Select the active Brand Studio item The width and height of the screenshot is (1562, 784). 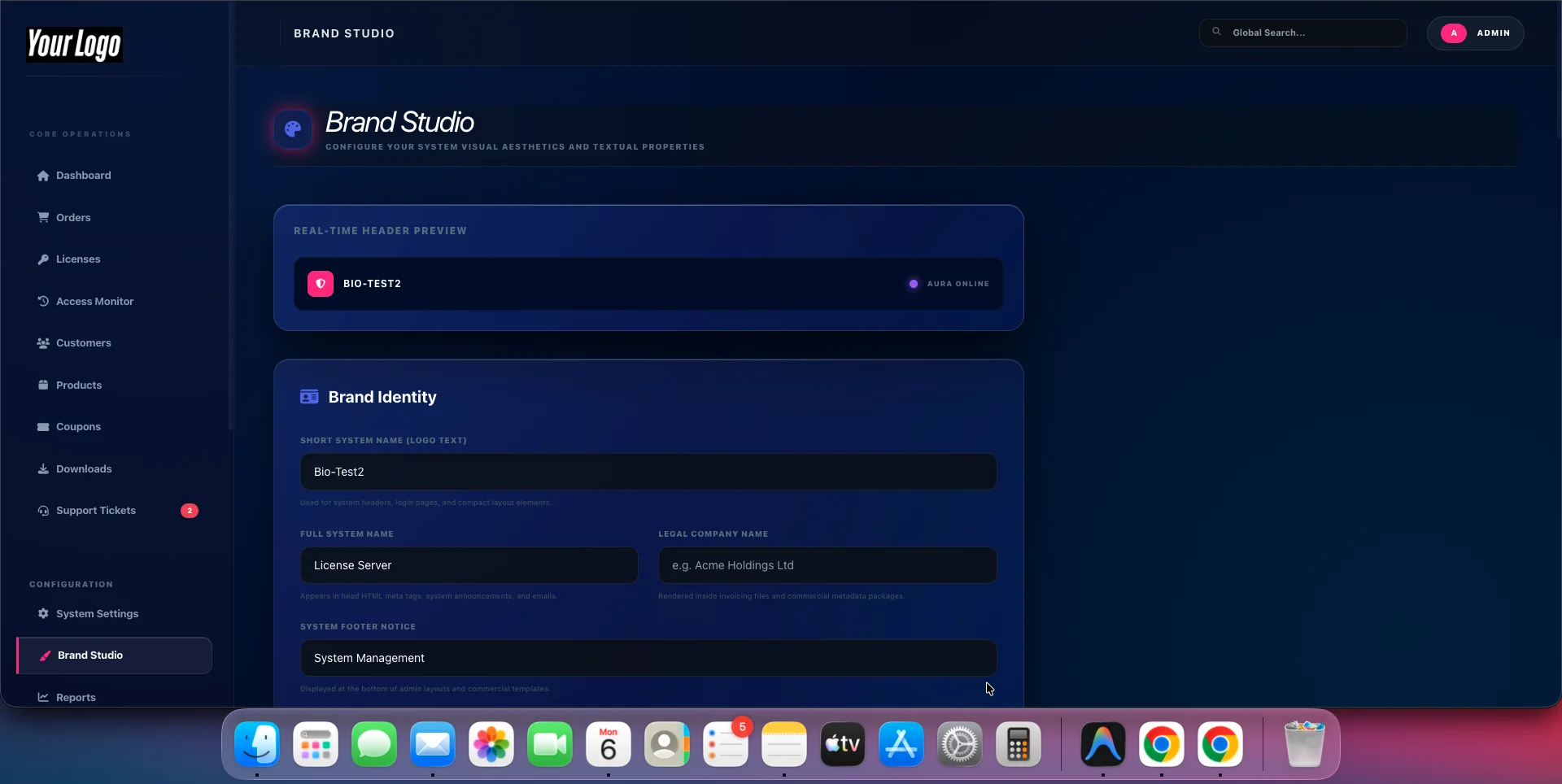pos(114,656)
